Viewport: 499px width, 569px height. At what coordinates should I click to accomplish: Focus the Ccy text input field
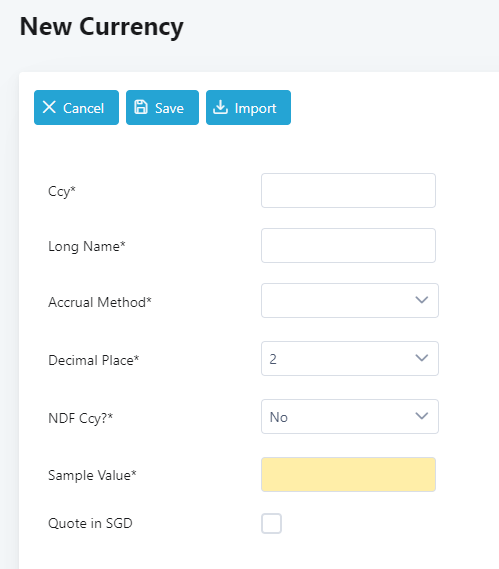[348, 191]
